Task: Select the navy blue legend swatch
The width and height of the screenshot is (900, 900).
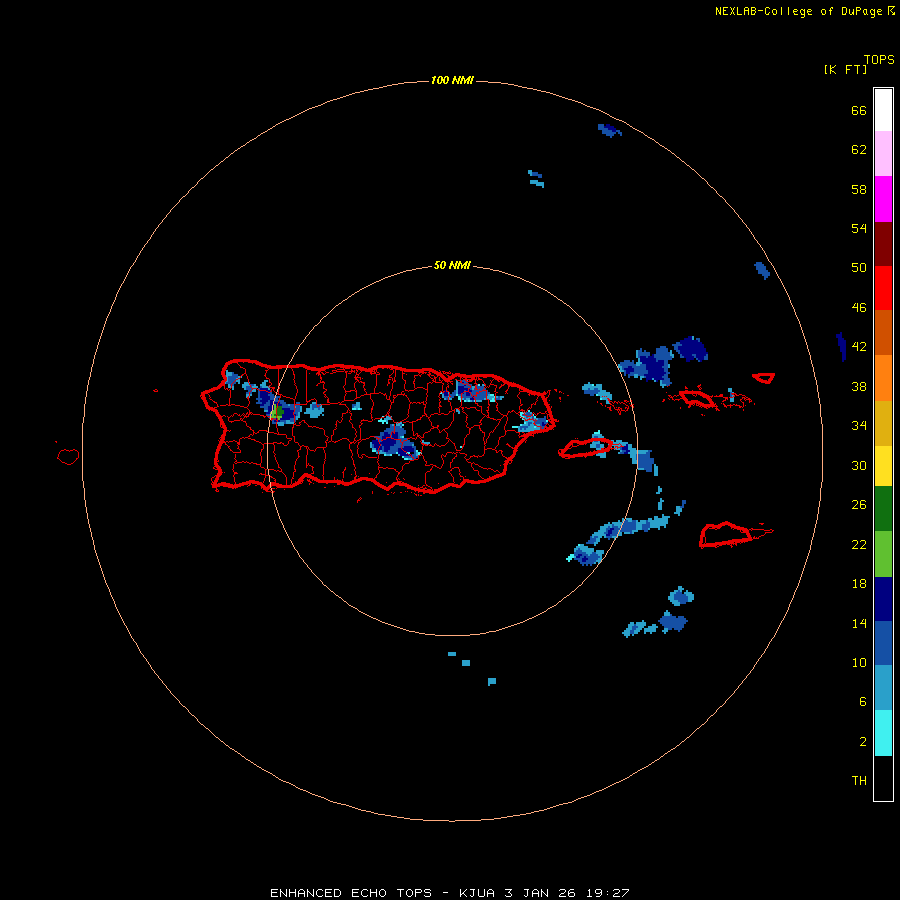Action: 883,599
